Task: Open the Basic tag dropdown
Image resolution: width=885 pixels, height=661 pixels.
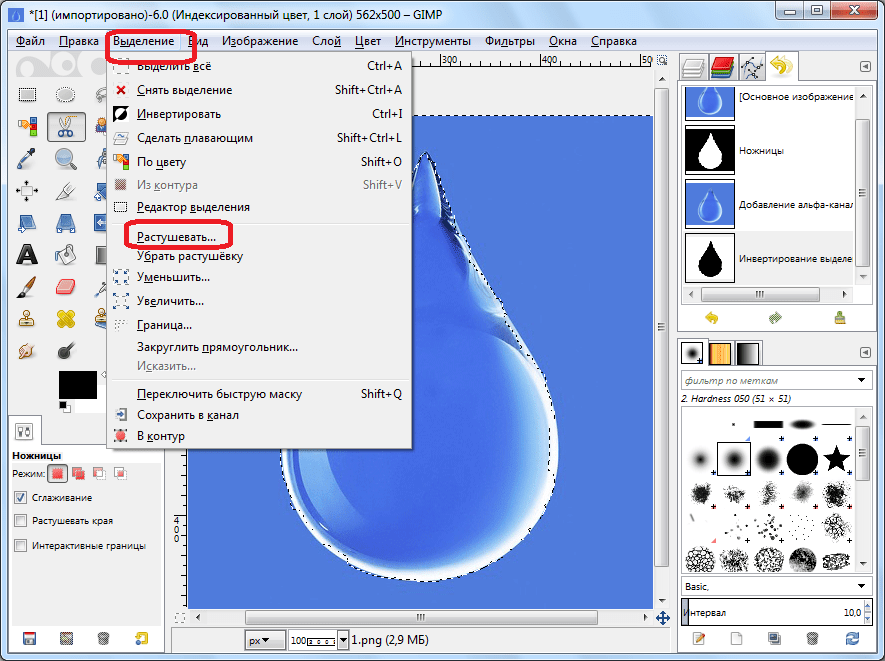Action: [861, 586]
